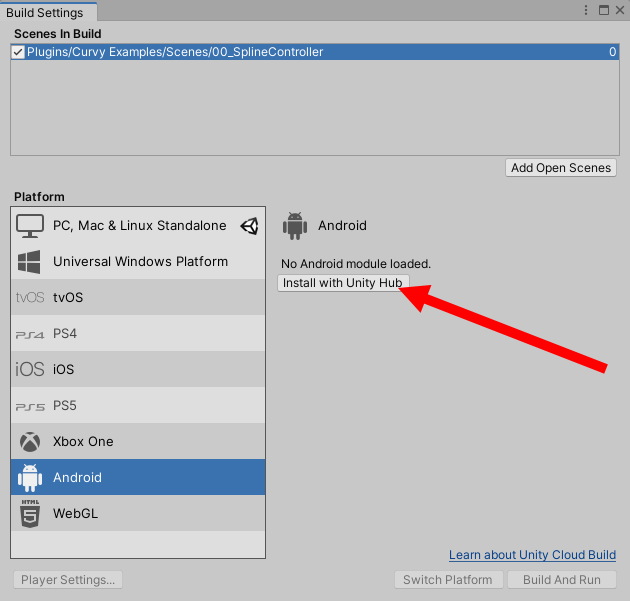Click the Universal Windows Platform logo icon

click(29, 262)
